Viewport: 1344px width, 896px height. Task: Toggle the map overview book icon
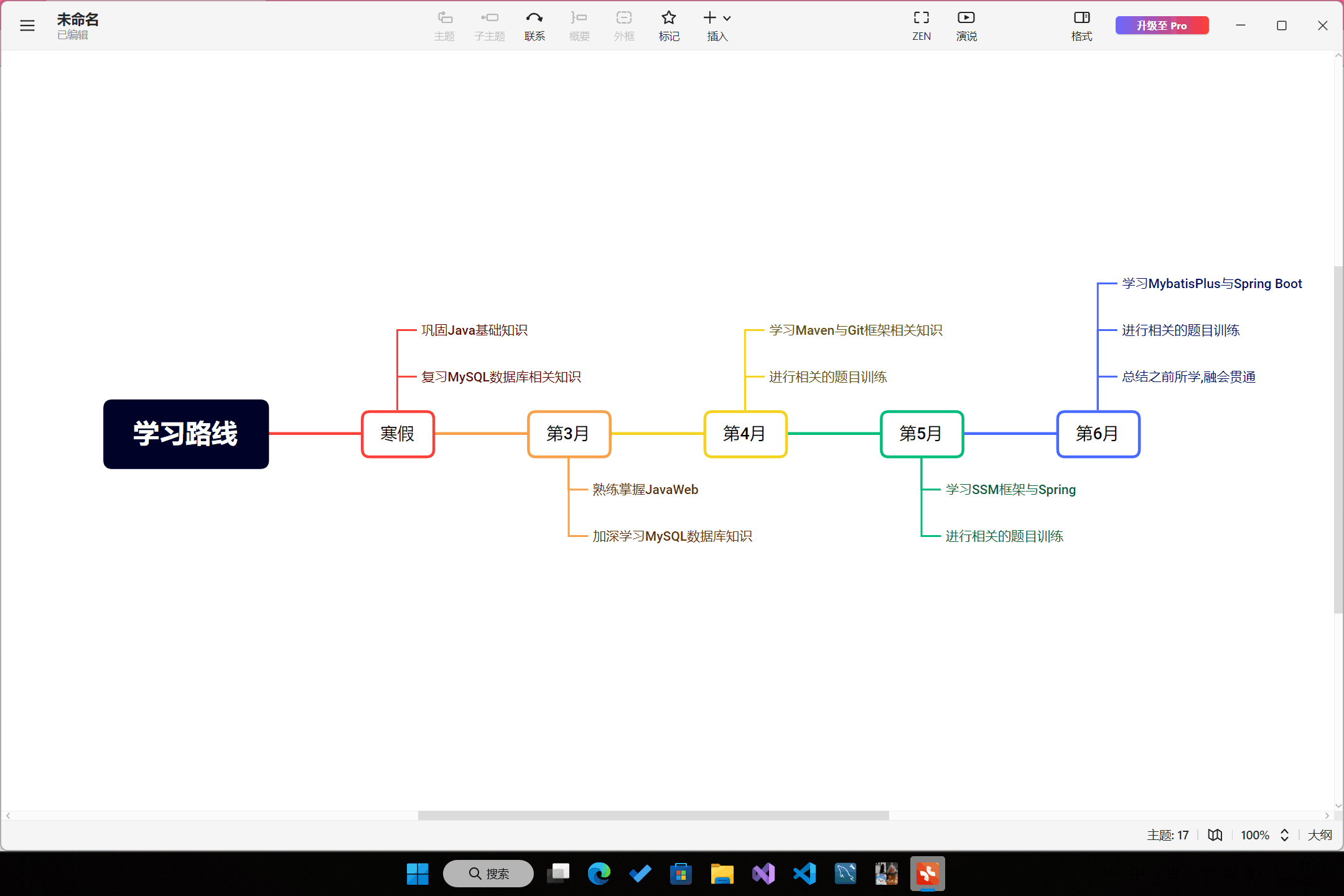[1215, 835]
